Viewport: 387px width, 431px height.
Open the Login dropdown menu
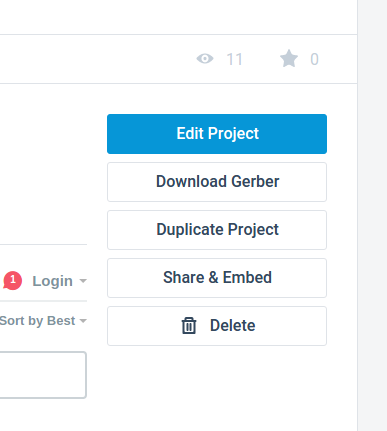point(59,281)
